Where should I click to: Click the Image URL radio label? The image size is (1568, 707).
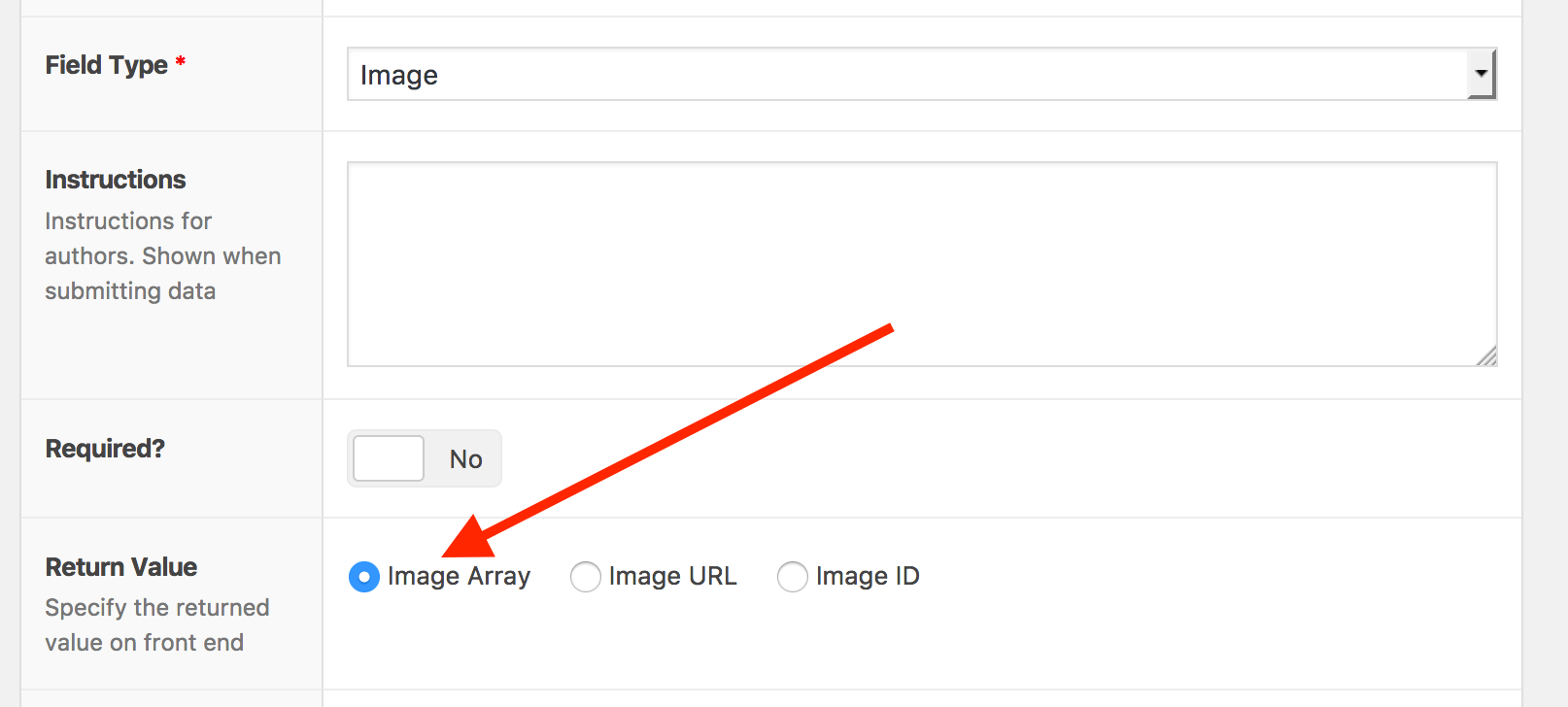[x=671, y=576]
